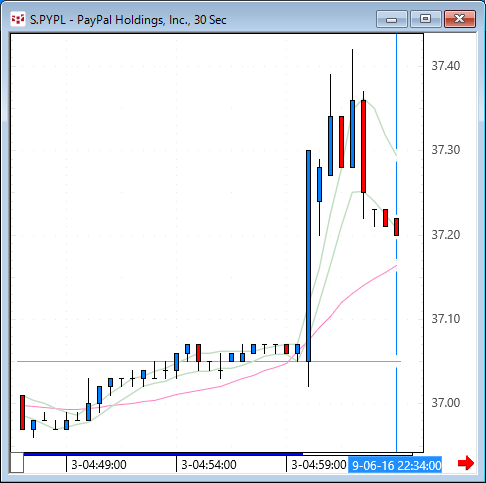Click the last red candle near 37.20
The width and height of the screenshot is (486, 483).
point(396,227)
